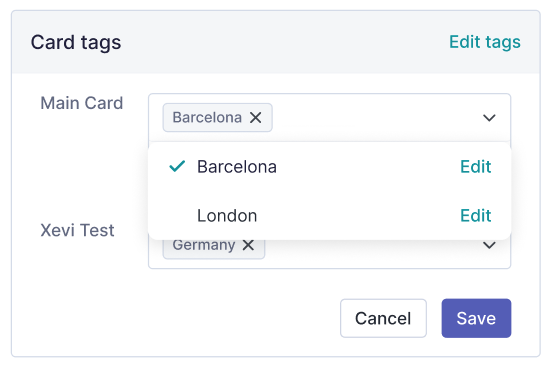Select the London option in the dropdown

(329, 215)
